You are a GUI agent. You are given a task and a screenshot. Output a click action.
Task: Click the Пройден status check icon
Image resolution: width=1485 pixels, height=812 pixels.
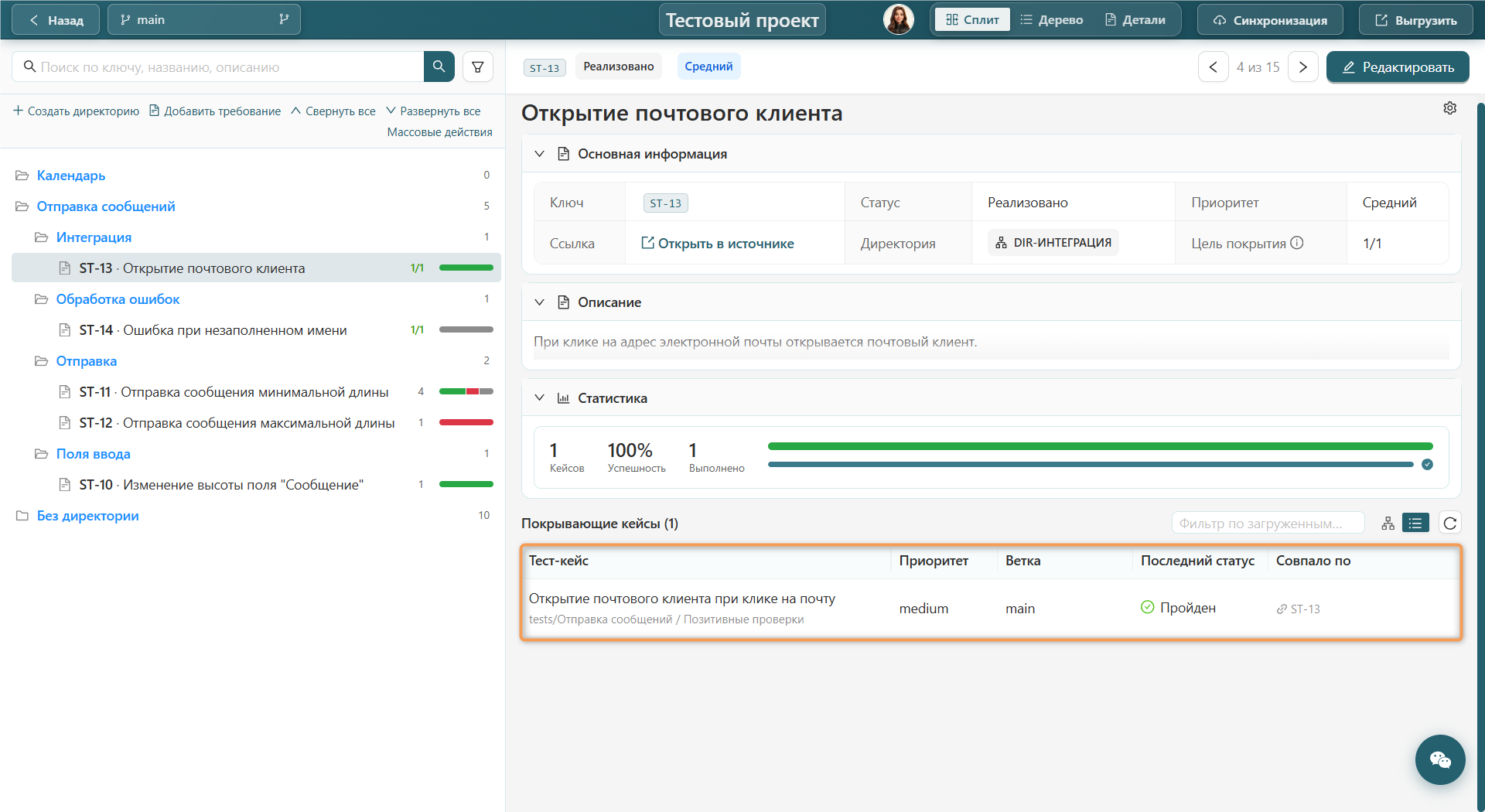[x=1148, y=607]
